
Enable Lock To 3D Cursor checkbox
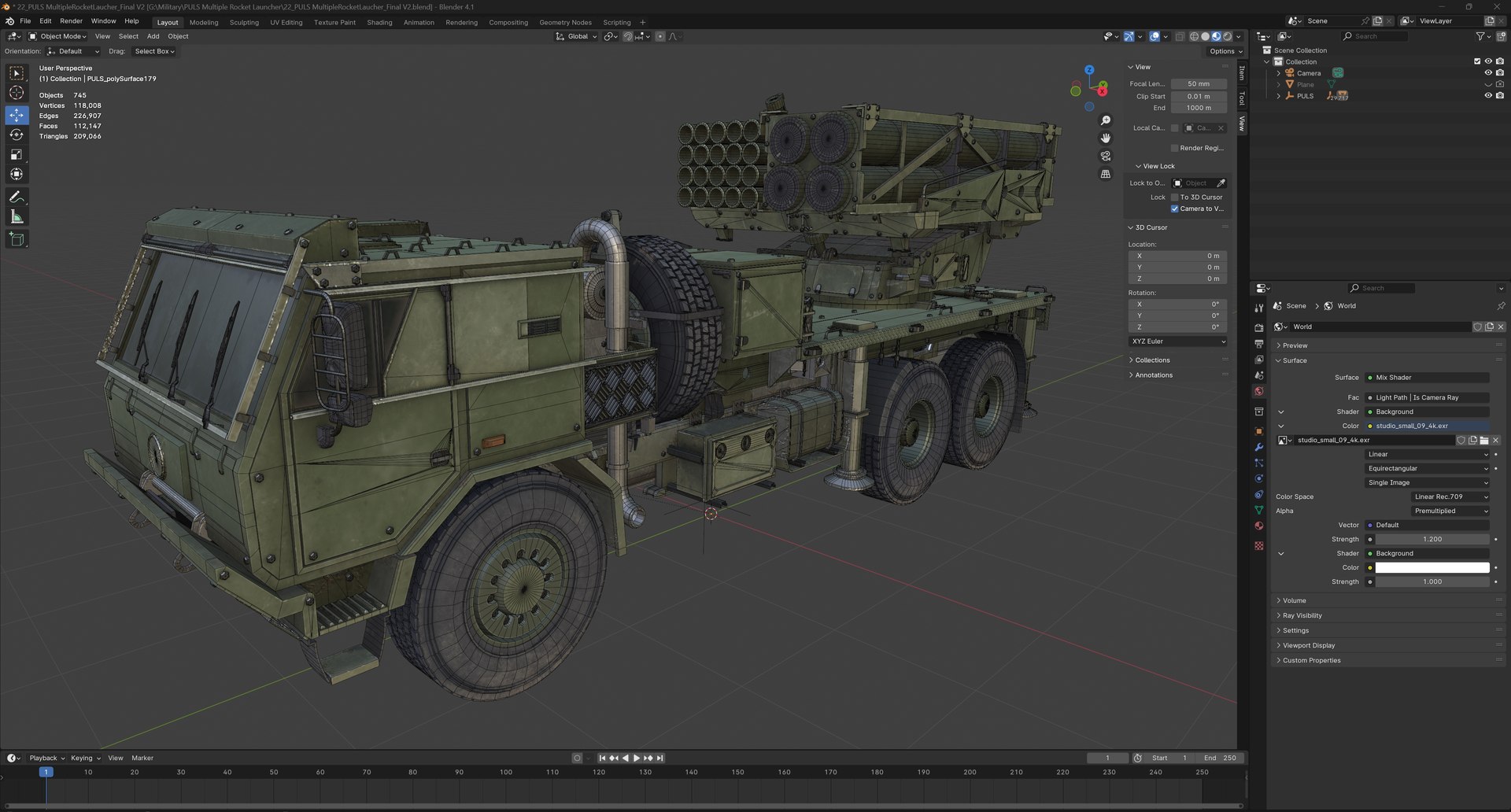(1175, 197)
